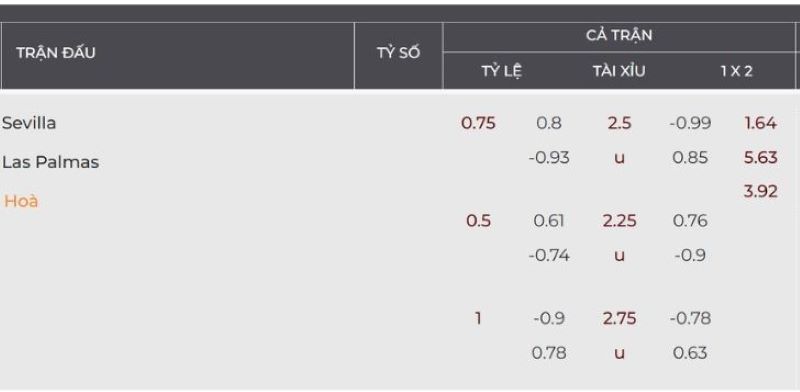Pick over 2.5 odds -0.99
Viewport: 800px width, 392px height.
[690, 123]
